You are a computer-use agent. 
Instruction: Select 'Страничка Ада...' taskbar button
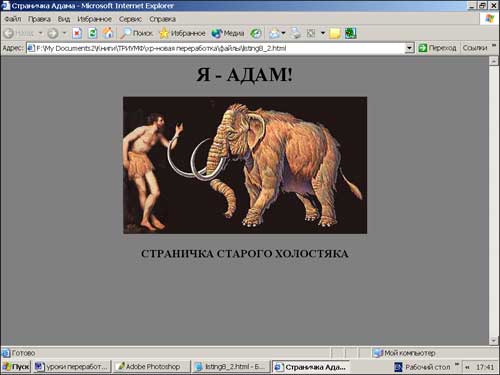310,367
